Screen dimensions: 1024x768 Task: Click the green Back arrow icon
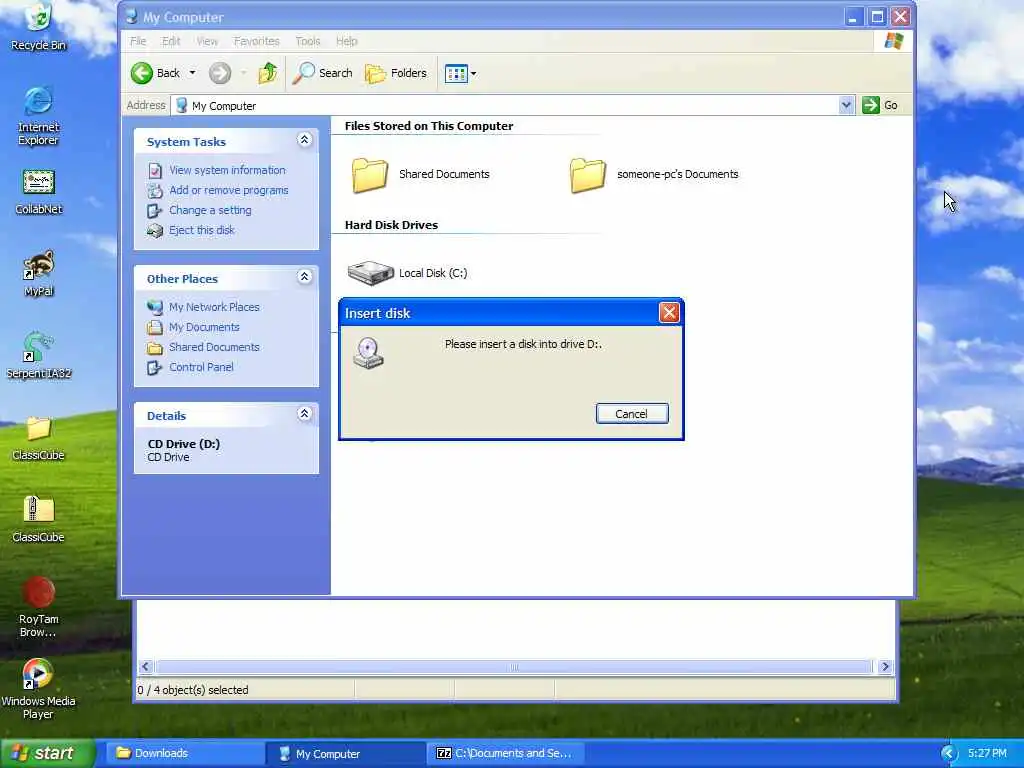(142, 73)
